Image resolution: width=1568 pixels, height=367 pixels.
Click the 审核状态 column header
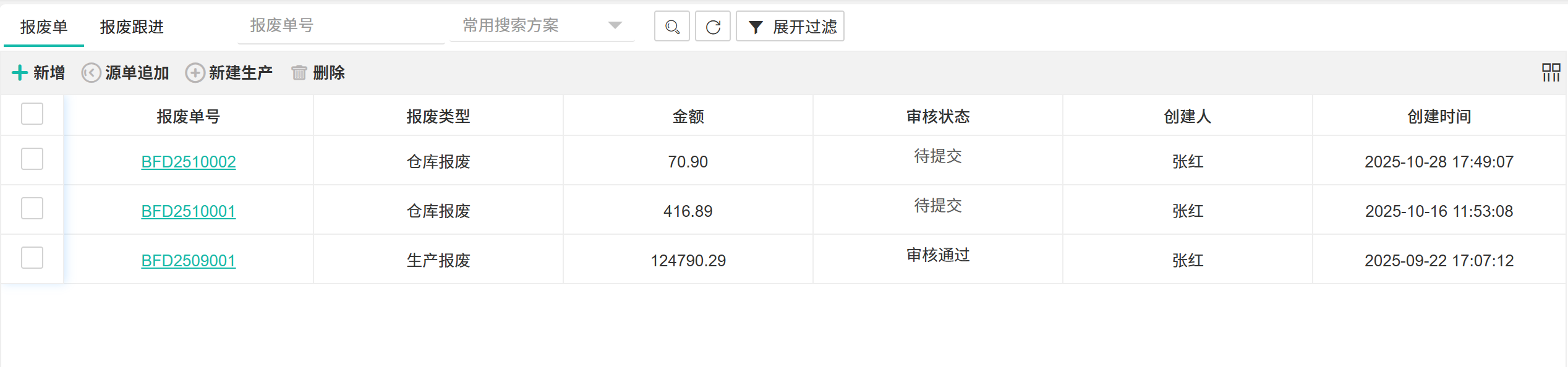(x=938, y=116)
